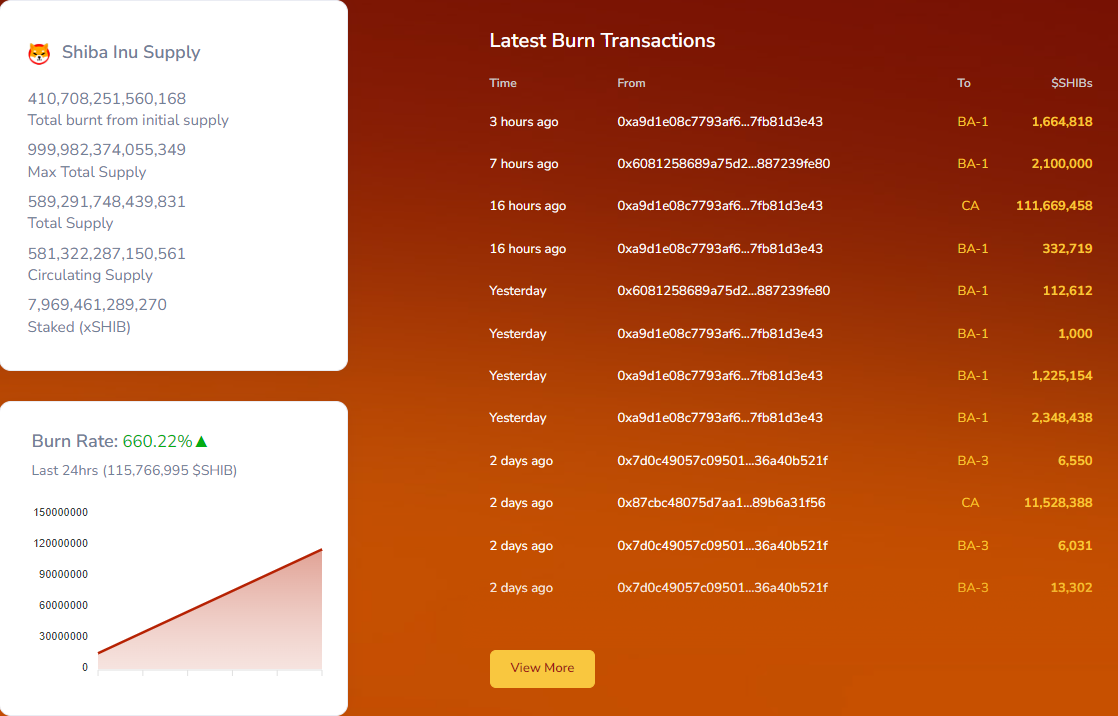Click the Shiba Inu logo icon
The width and height of the screenshot is (1118, 716).
pyautogui.click(x=39, y=53)
